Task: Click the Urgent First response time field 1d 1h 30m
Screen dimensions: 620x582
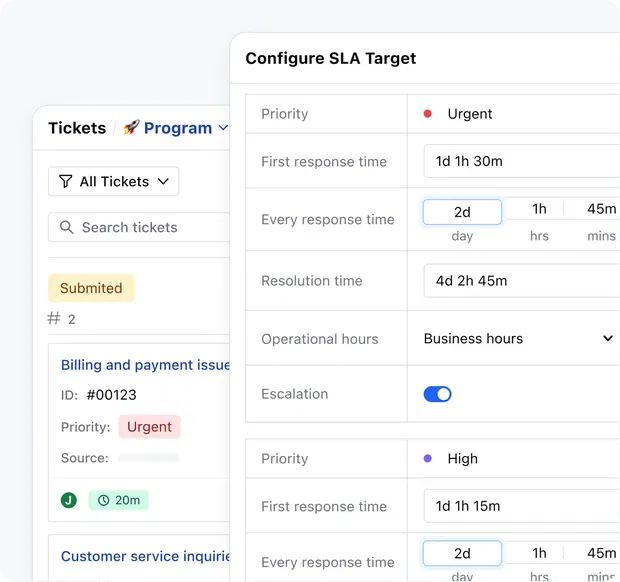Action: point(522,161)
